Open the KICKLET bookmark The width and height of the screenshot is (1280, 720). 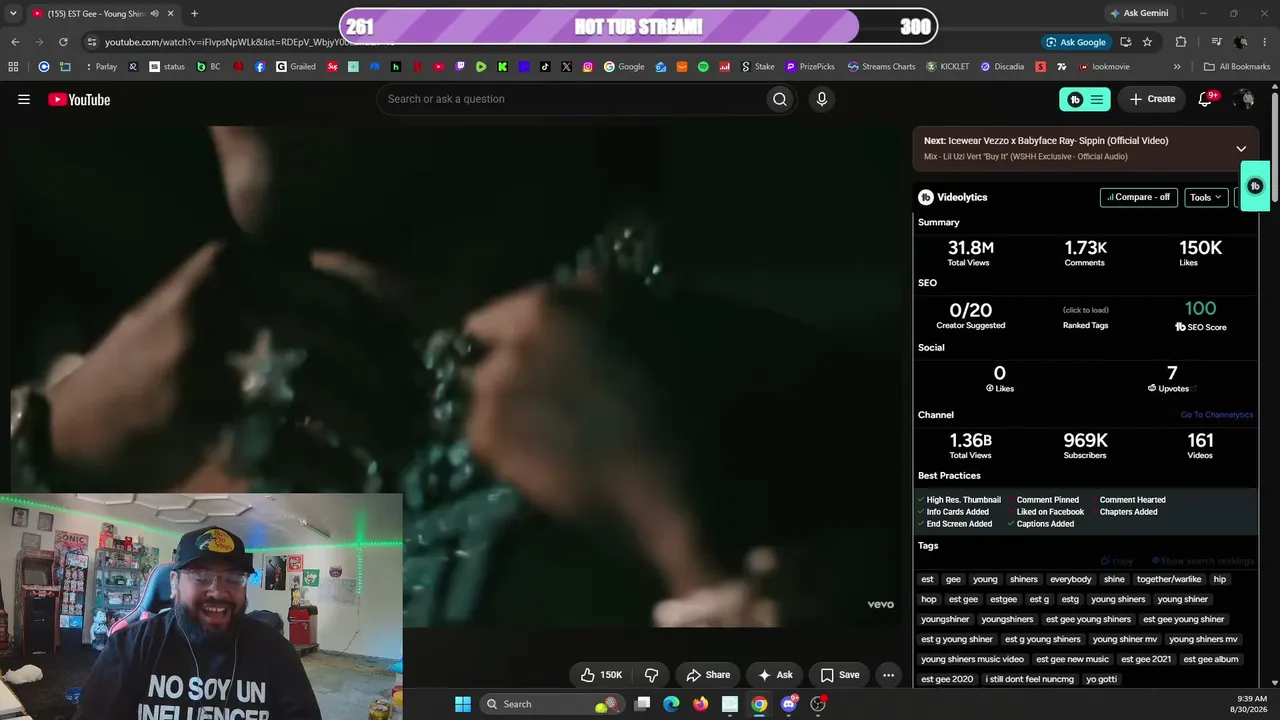pyautogui.click(x=948, y=67)
